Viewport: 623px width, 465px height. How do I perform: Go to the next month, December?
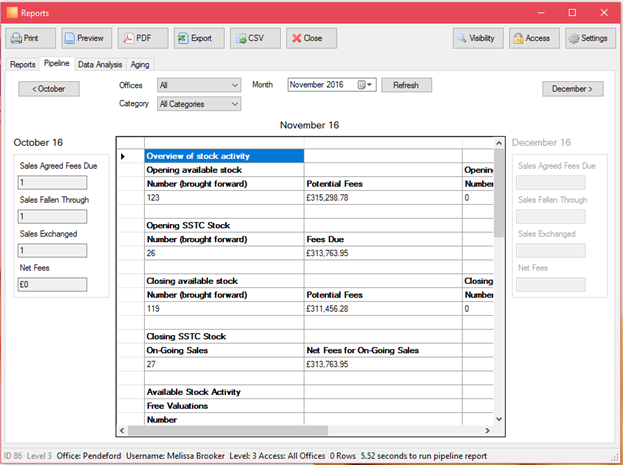point(573,89)
